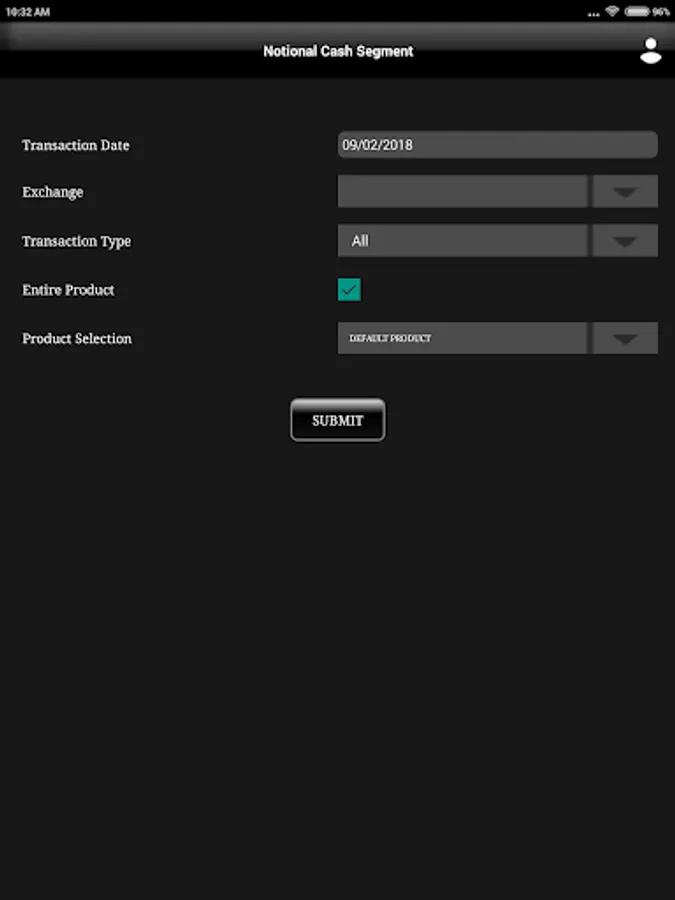Screen dimensions: 675x900
Task: Tap the status bar overflow dots
Action: 593,14
